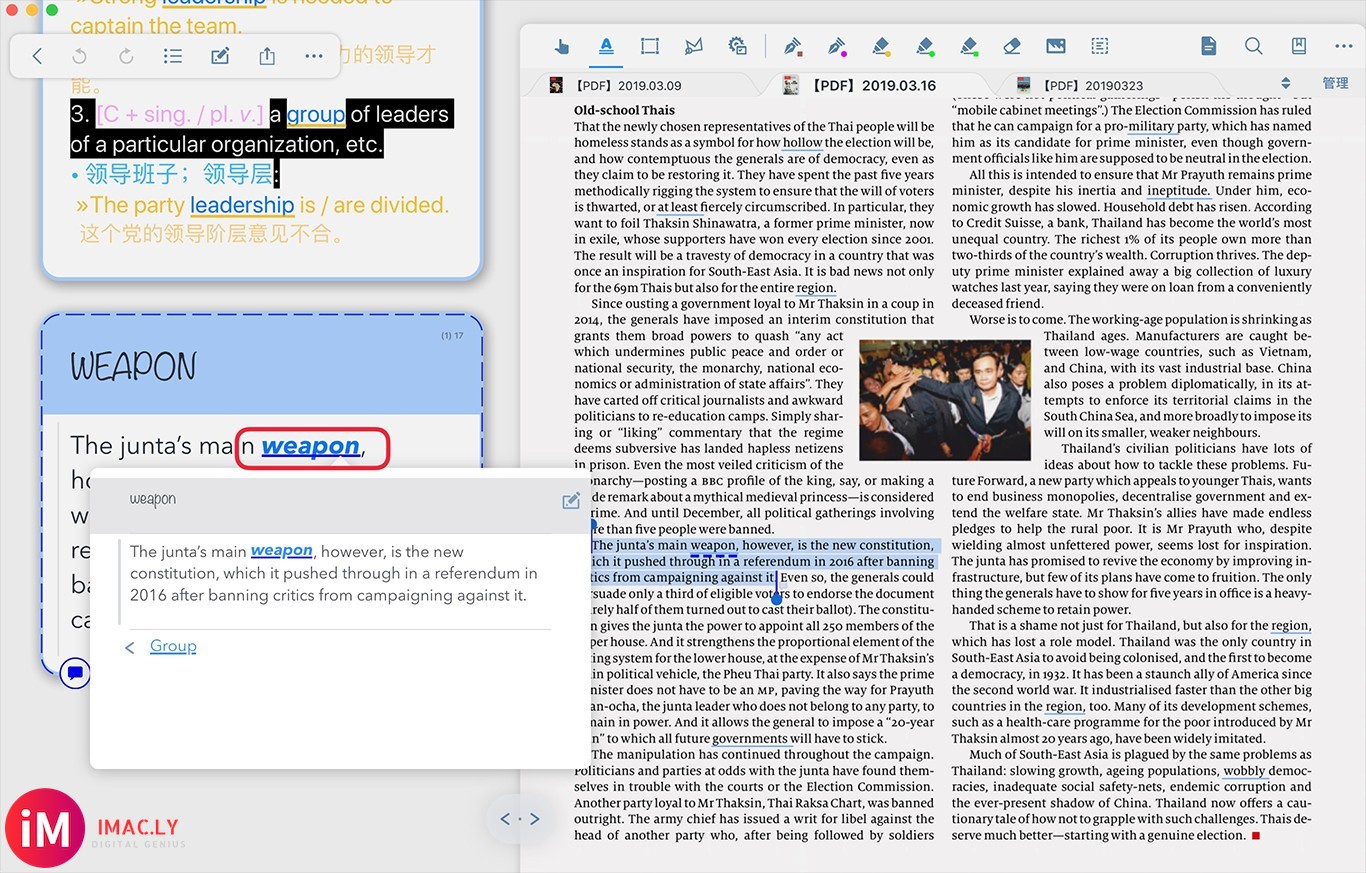Edit the weapon popup card
1366x873 pixels.
(x=571, y=500)
